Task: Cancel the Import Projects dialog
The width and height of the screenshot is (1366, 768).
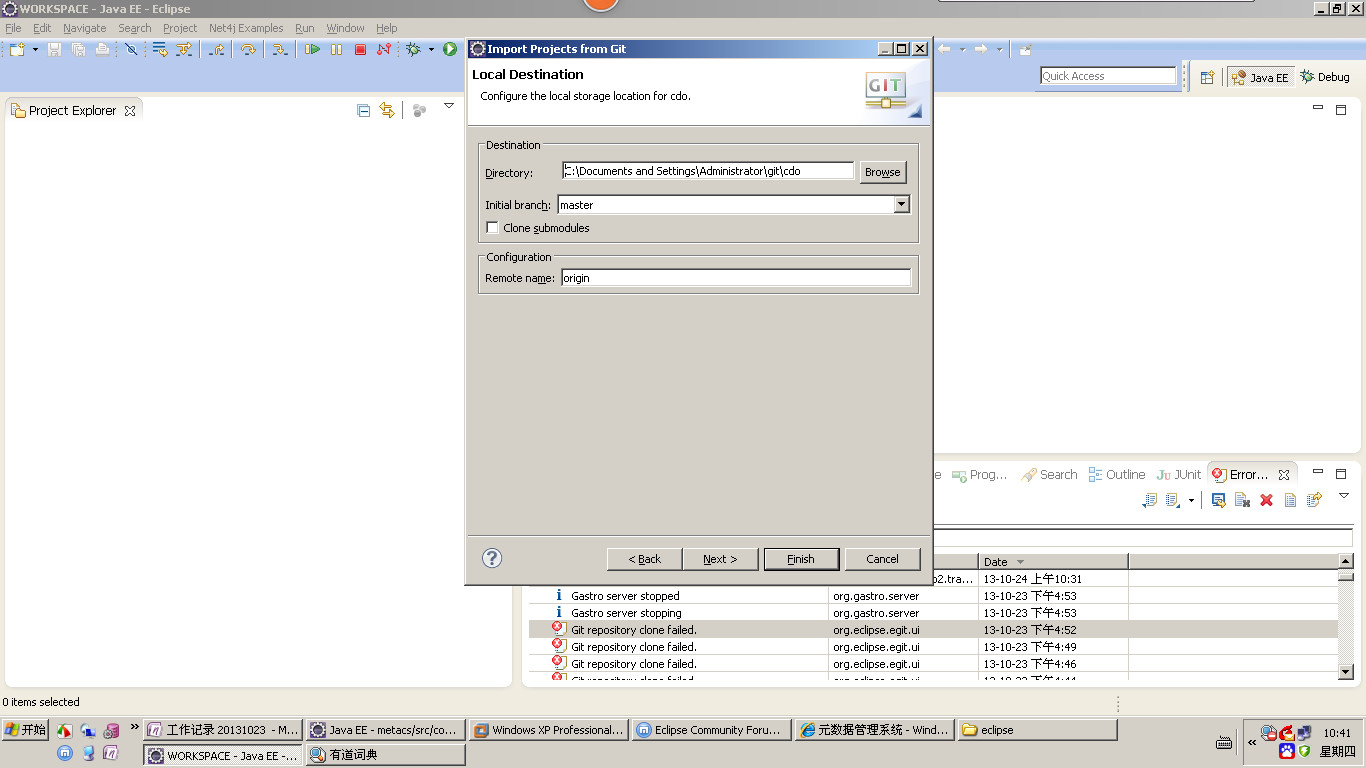Action: pyautogui.click(x=882, y=559)
